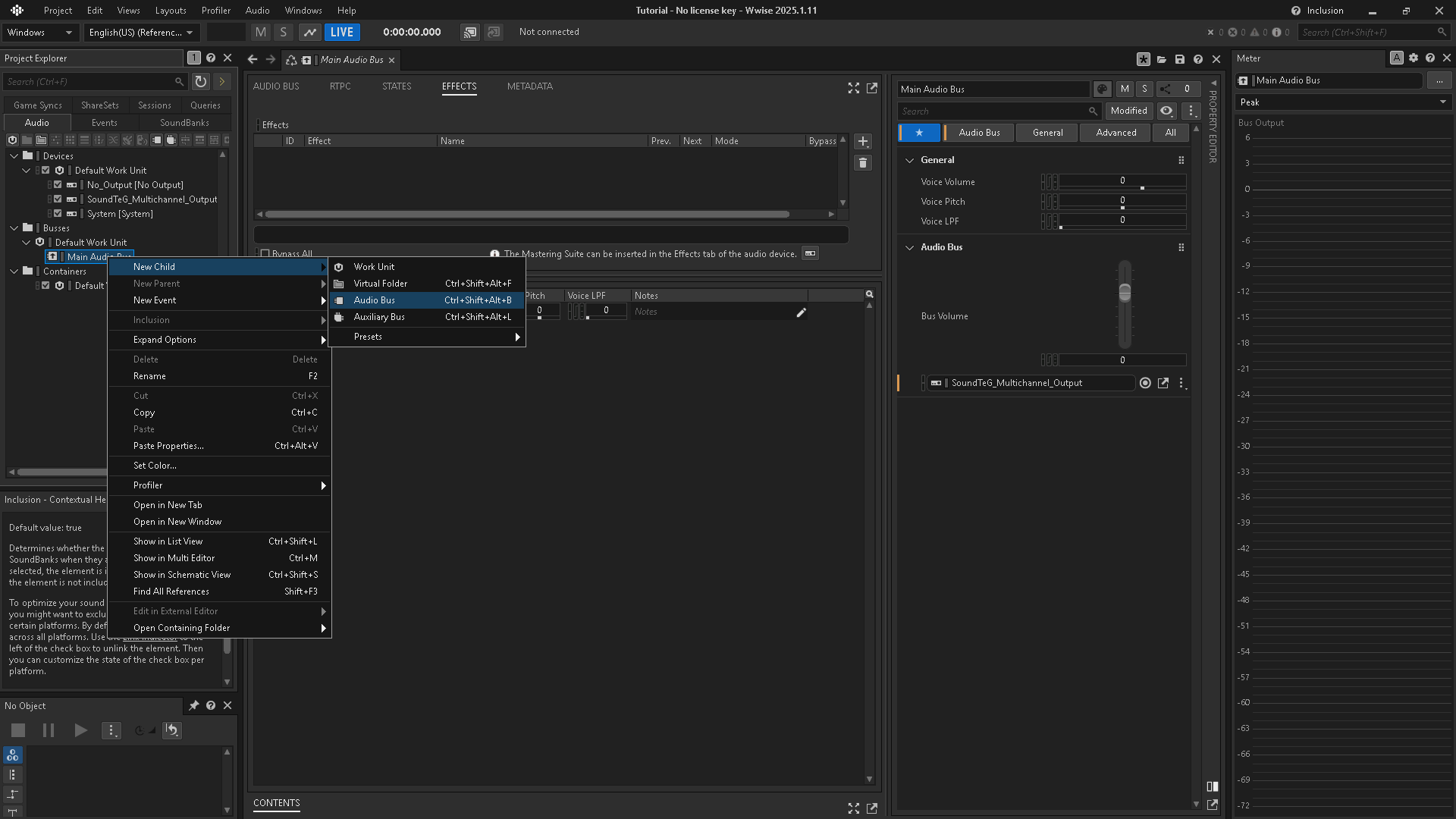Reset all in the transport control

pos(172,730)
